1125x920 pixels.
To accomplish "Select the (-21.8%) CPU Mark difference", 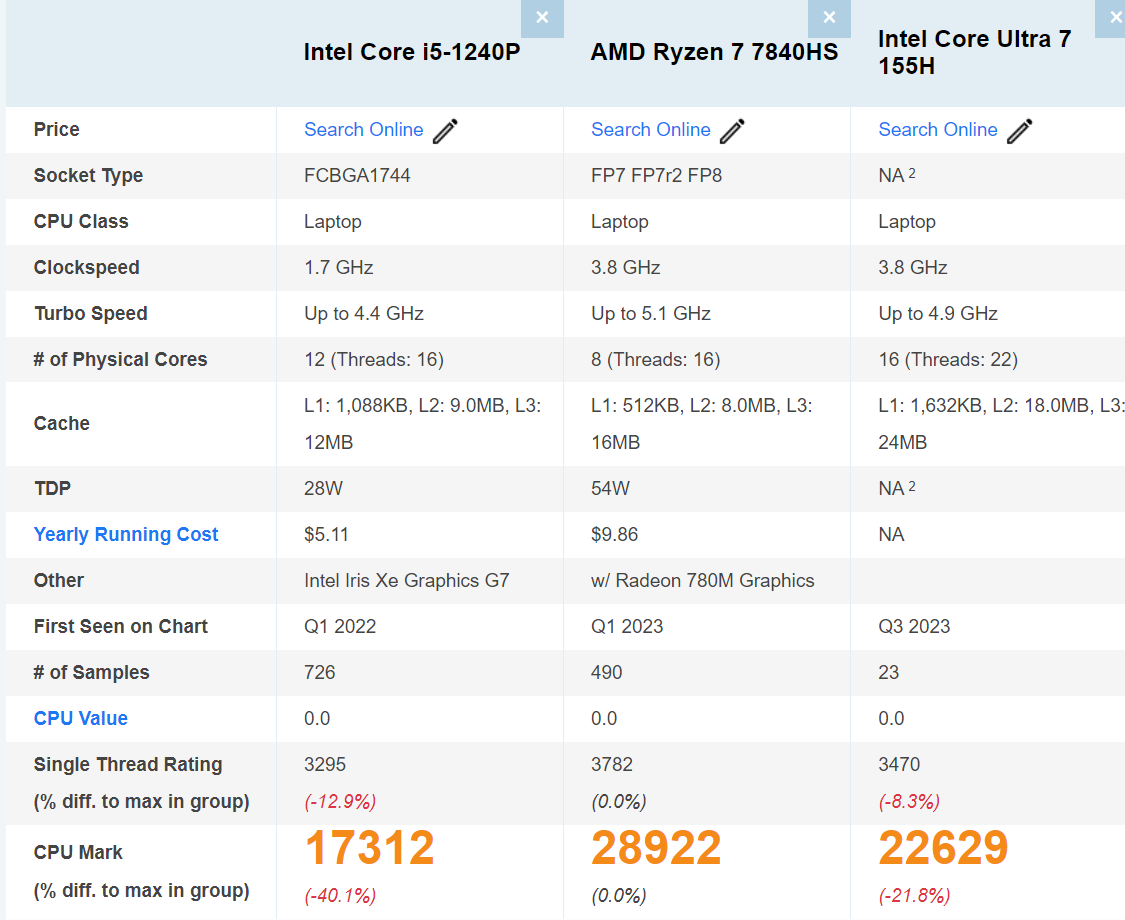I will click(x=915, y=896).
